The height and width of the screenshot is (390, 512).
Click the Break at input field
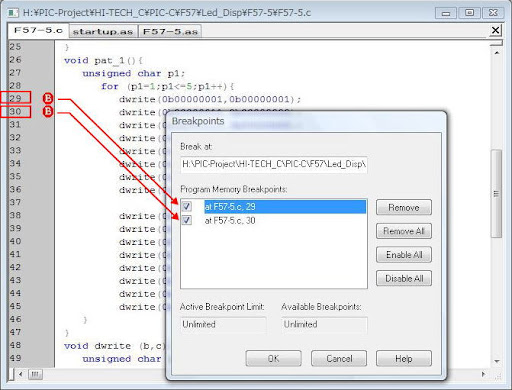pyautogui.click(x=274, y=164)
